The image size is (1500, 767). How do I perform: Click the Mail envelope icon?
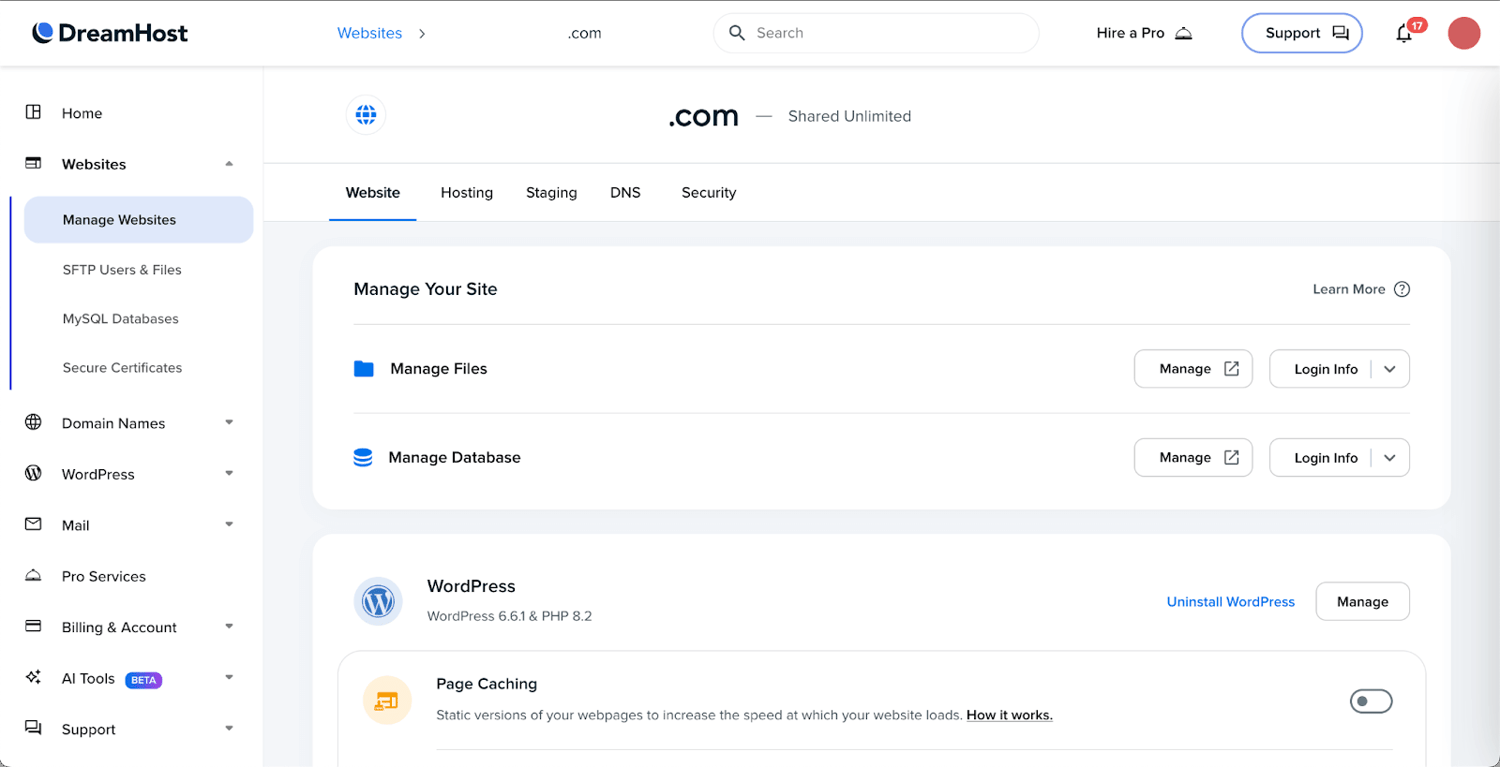click(x=33, y=524)
